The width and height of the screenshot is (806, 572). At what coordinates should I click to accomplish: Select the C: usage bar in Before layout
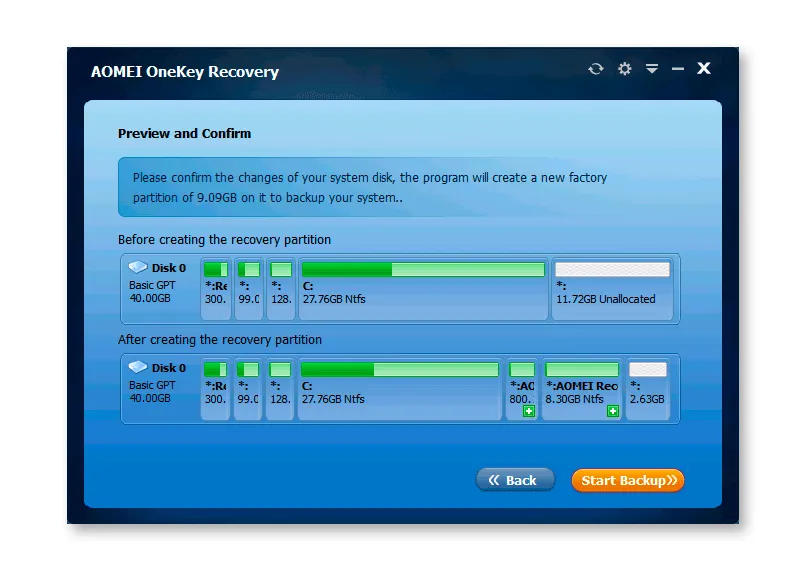coord(423,269)
